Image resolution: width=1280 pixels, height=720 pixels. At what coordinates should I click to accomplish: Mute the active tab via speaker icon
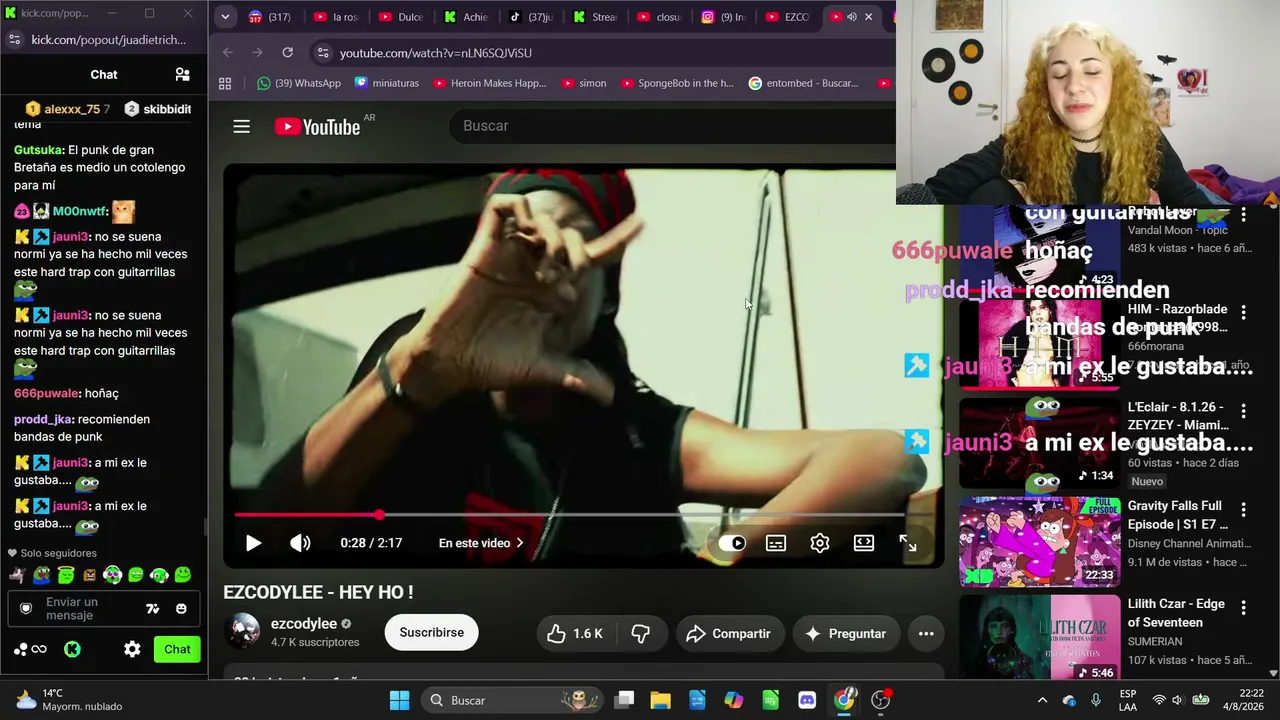851,17
